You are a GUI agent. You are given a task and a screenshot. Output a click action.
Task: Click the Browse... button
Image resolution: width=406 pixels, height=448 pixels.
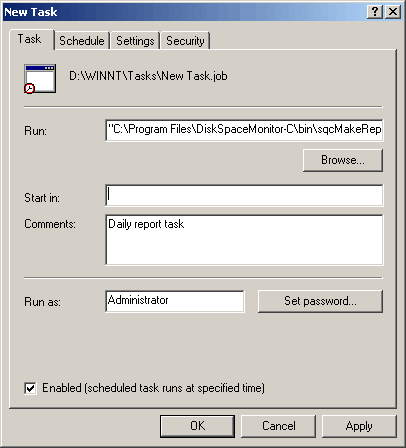point(343,160)
